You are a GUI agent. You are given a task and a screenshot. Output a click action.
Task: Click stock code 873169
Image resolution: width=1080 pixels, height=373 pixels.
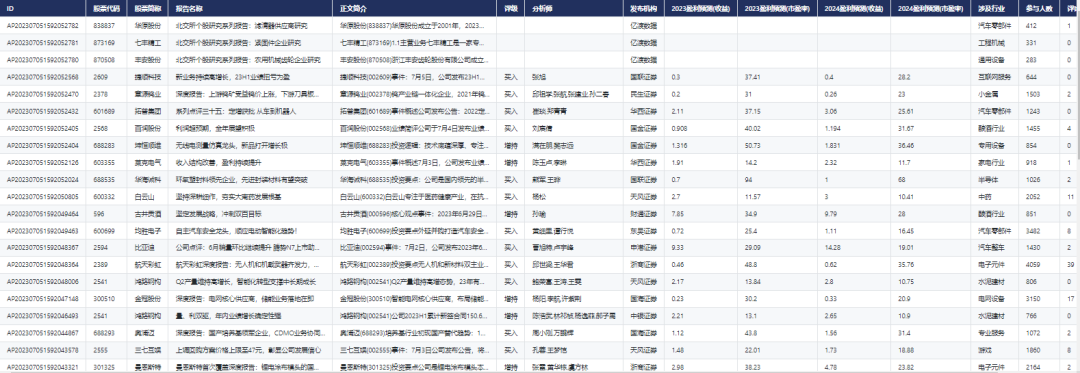[103, 43]
